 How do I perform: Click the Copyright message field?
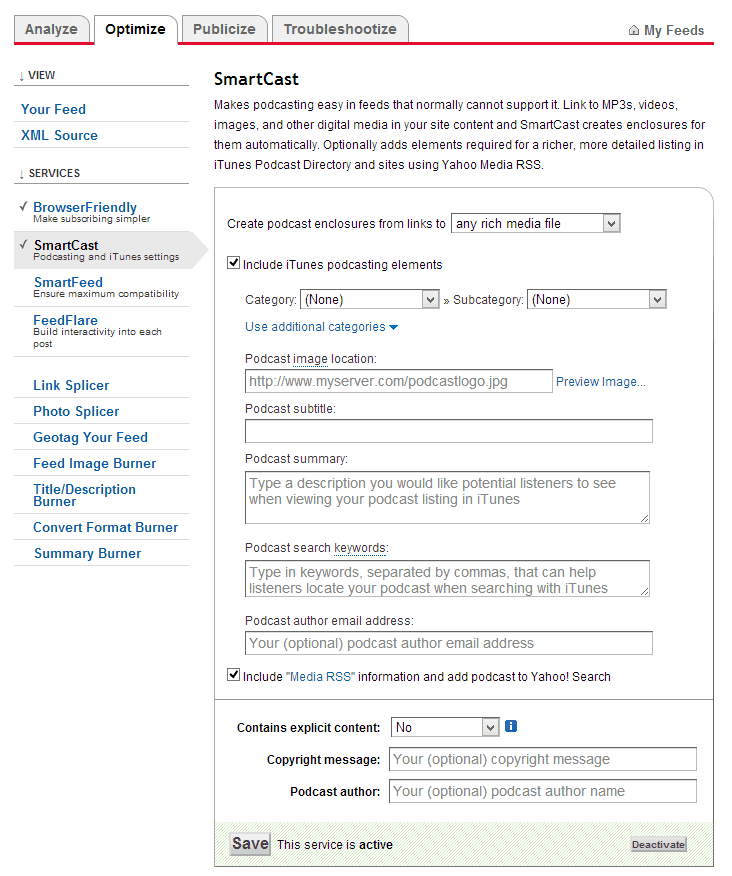(542, 759)
